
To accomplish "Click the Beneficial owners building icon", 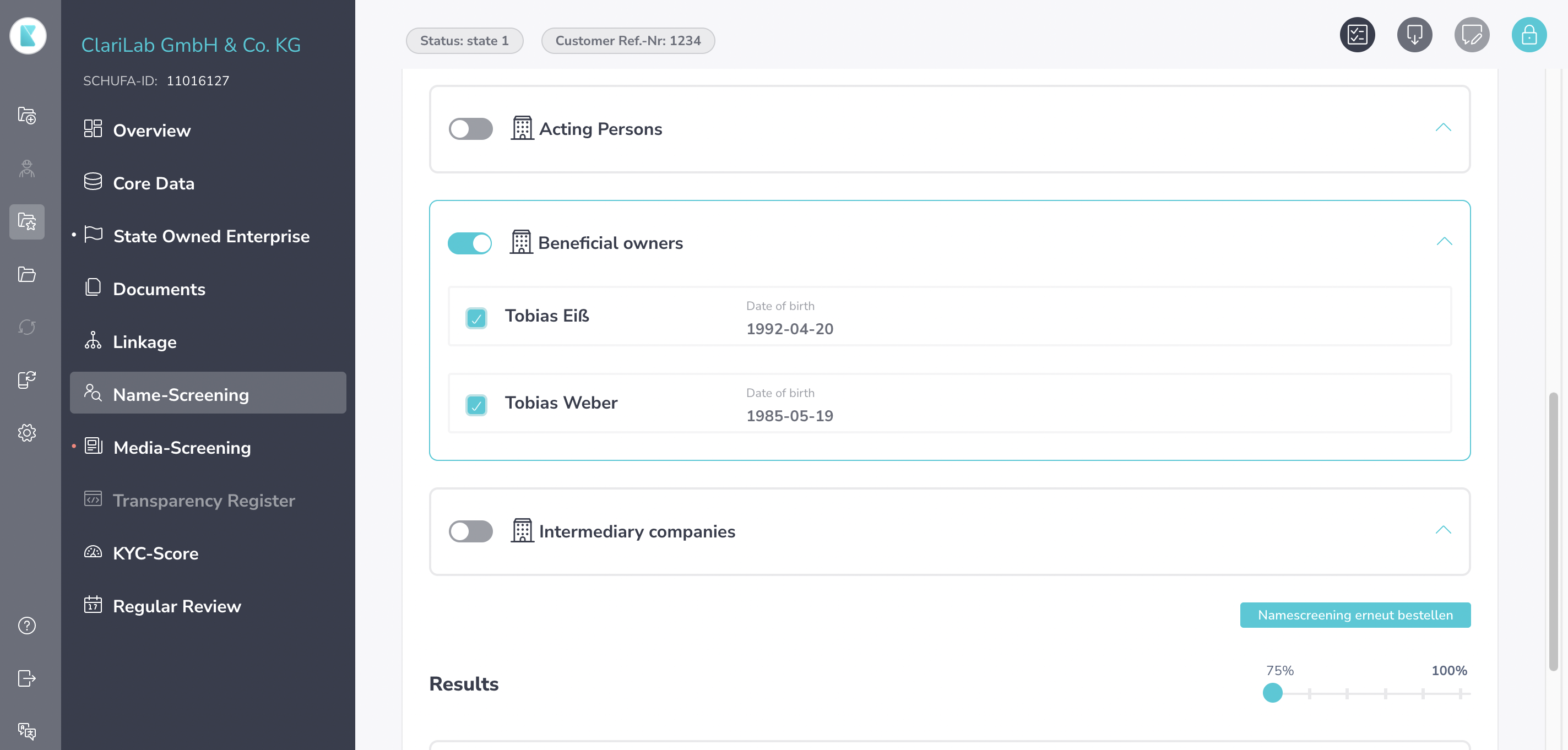I will tap(521, 242).
